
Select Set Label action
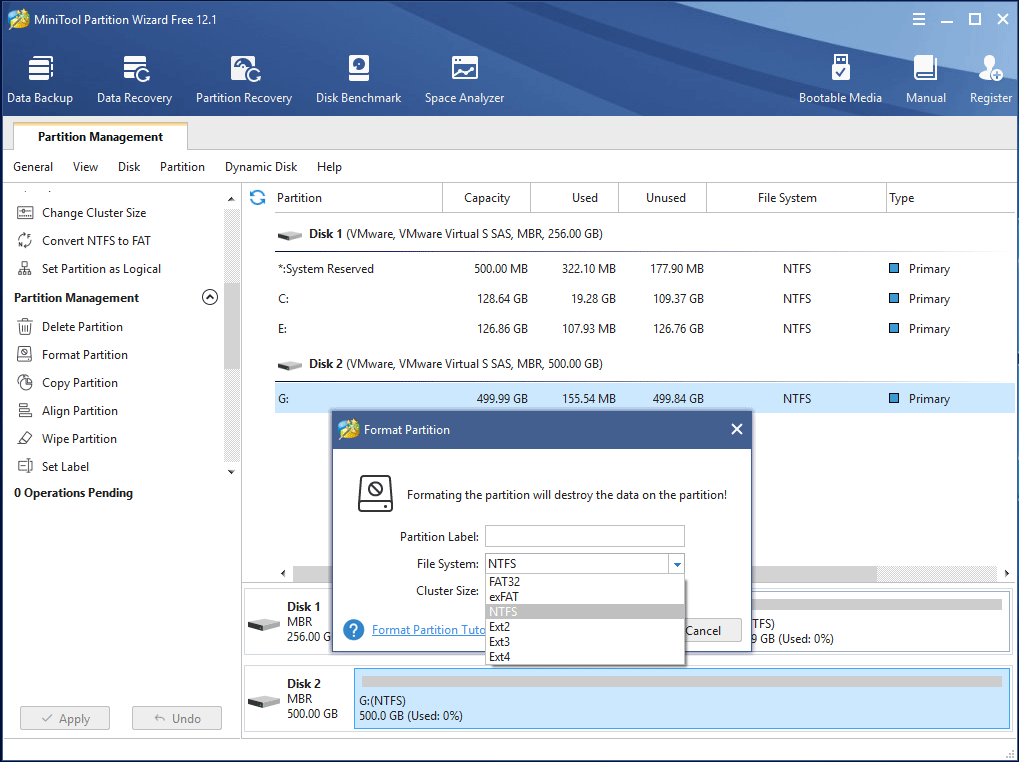[65, 466]
